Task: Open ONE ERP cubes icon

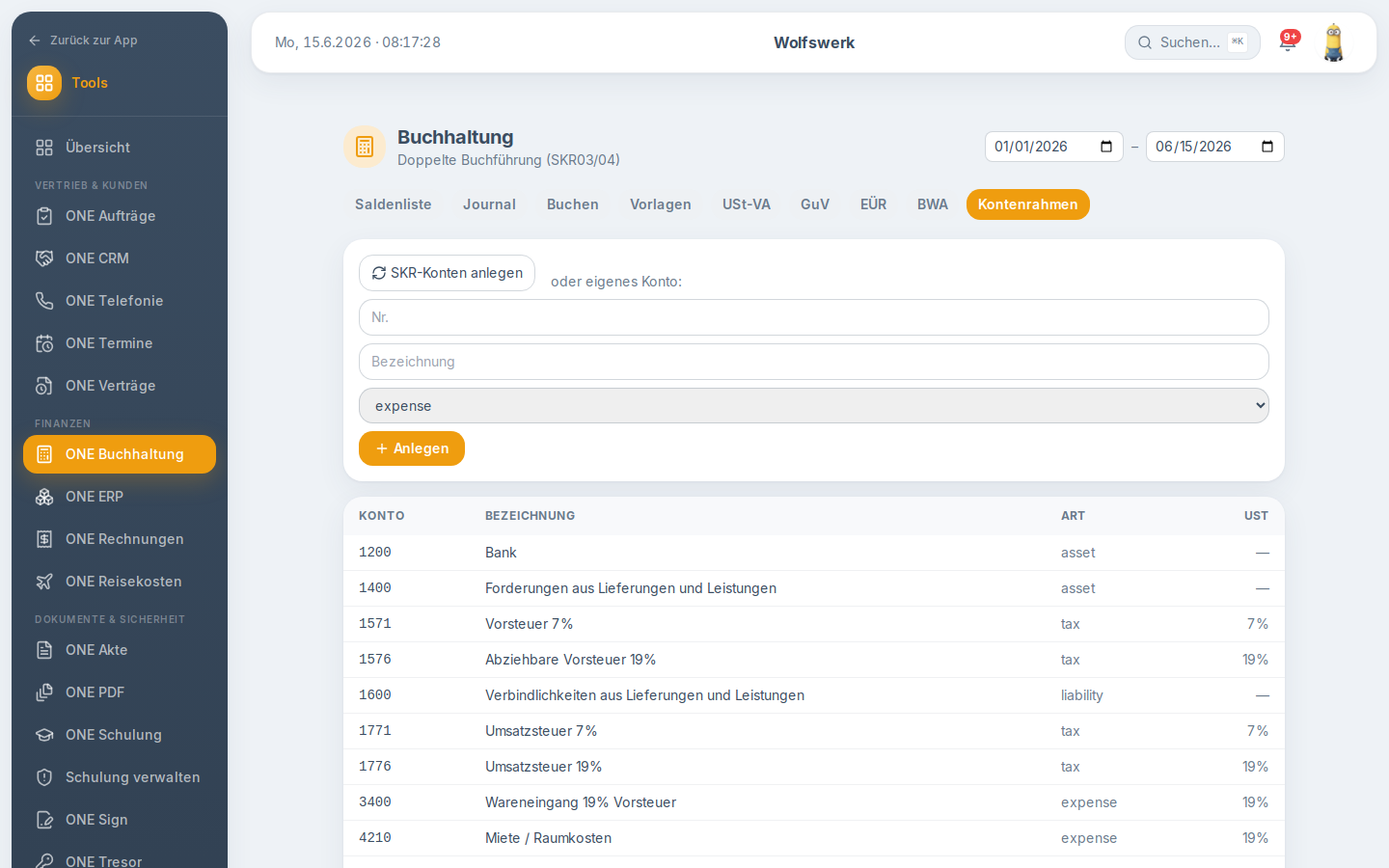Action: 44,497
